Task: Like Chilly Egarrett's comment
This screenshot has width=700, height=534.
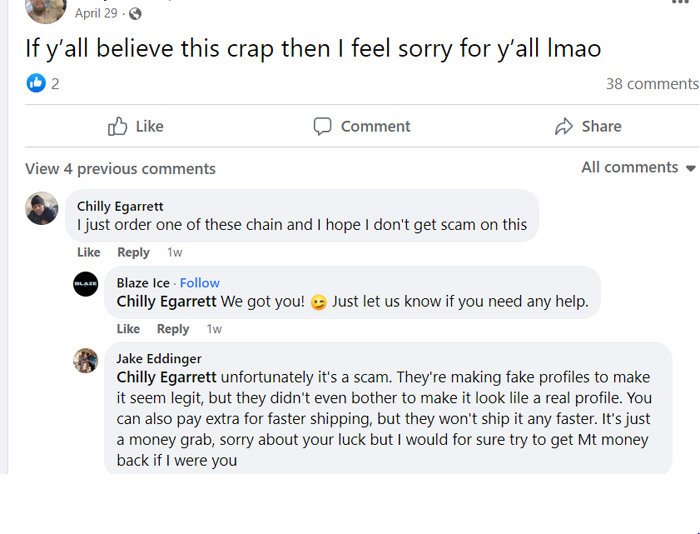Action: tap(88, 252)
